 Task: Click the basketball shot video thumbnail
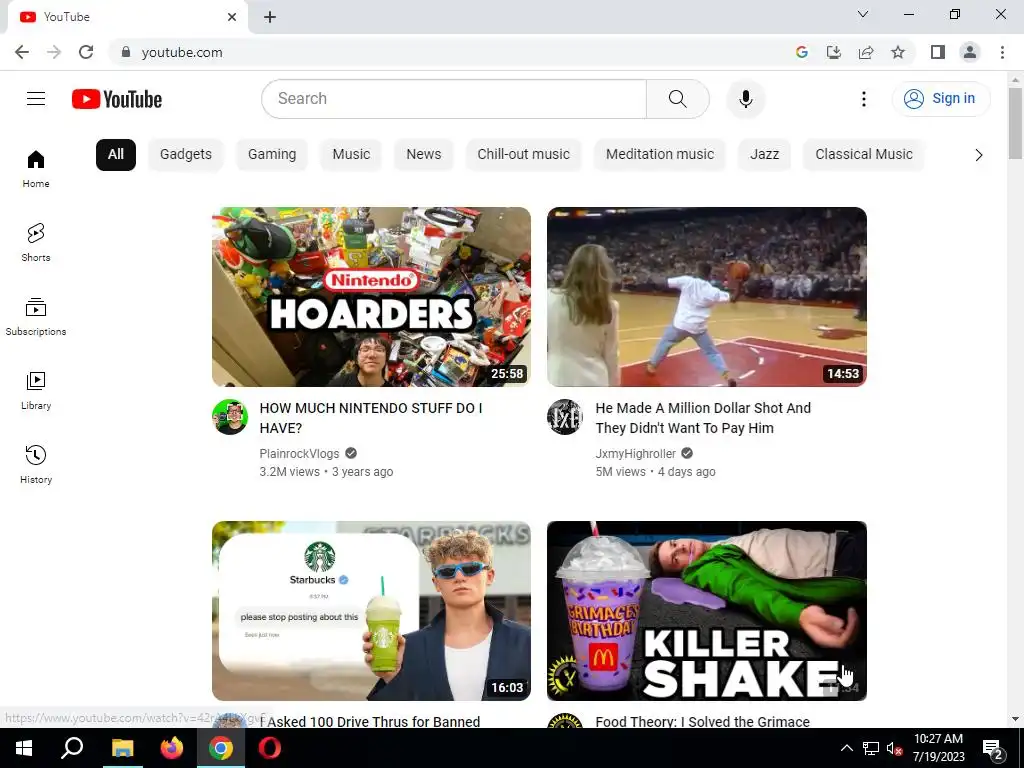click(x=707, y=297)
